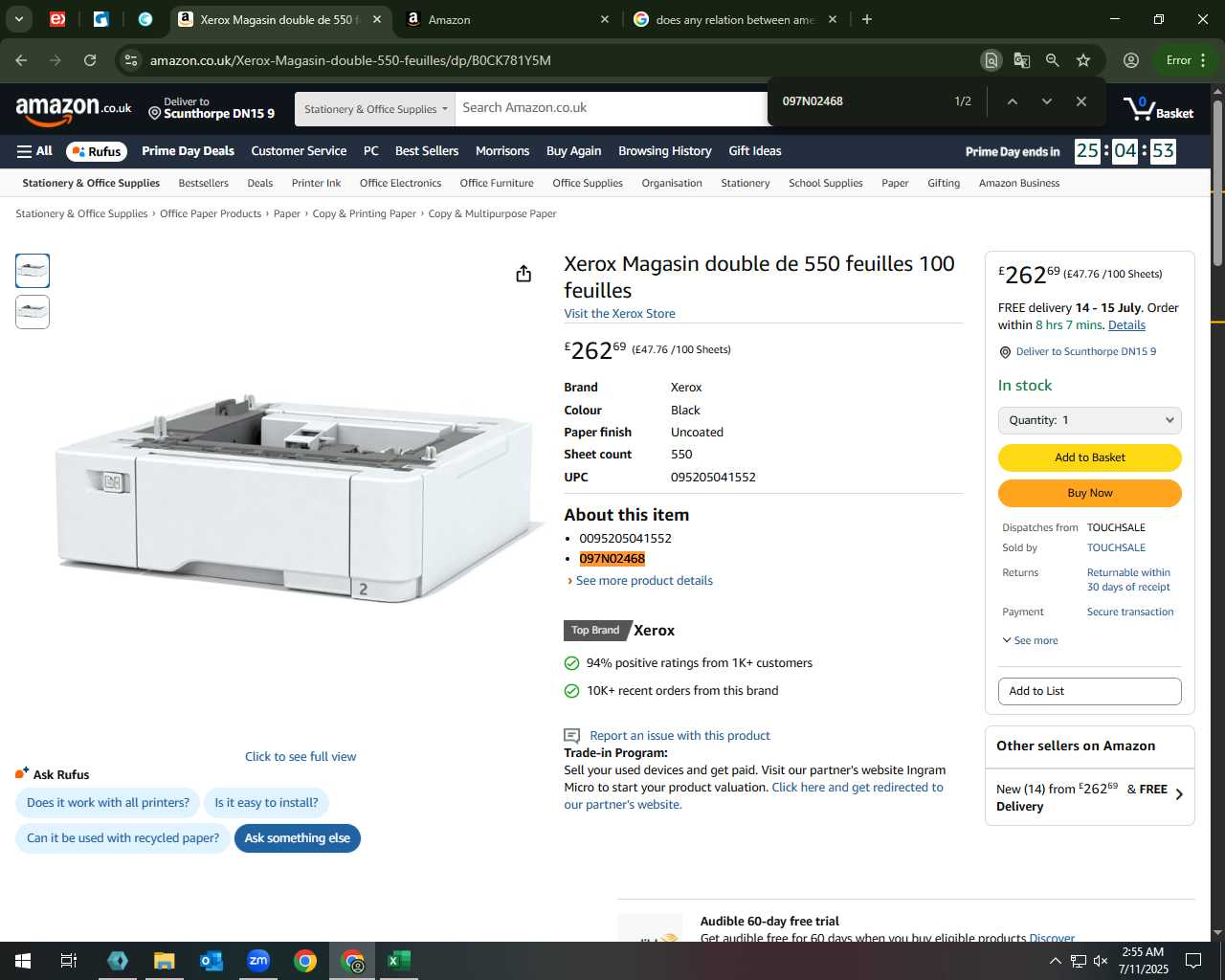The width and height of the screenshot is (1225, 980).
Task: Click Report an issue with this product
Action: click(679, 736)
